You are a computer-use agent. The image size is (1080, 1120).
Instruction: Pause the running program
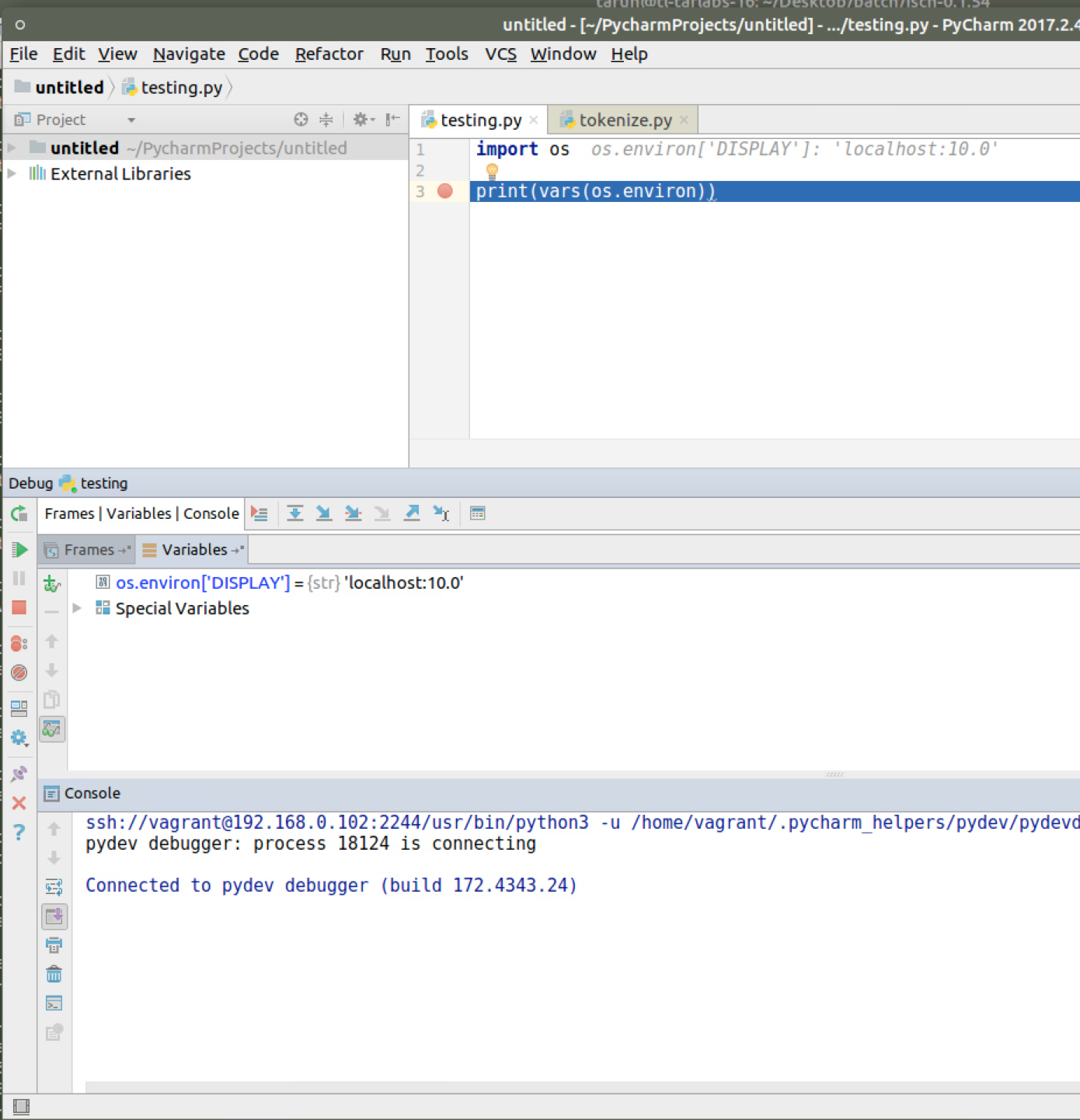tap(19, 579)
